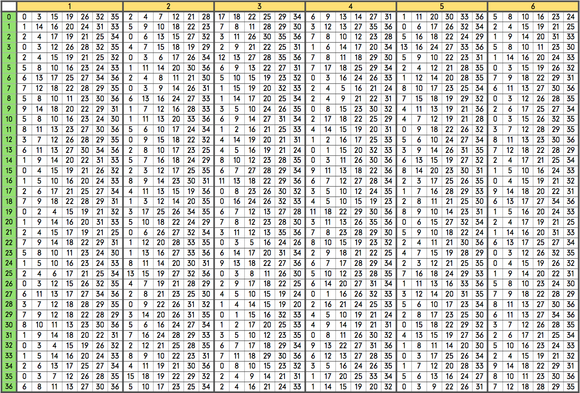This screenshot has height=393, width=580.
Task: Select value 0 in row 10, group 6
Action: 495,119
